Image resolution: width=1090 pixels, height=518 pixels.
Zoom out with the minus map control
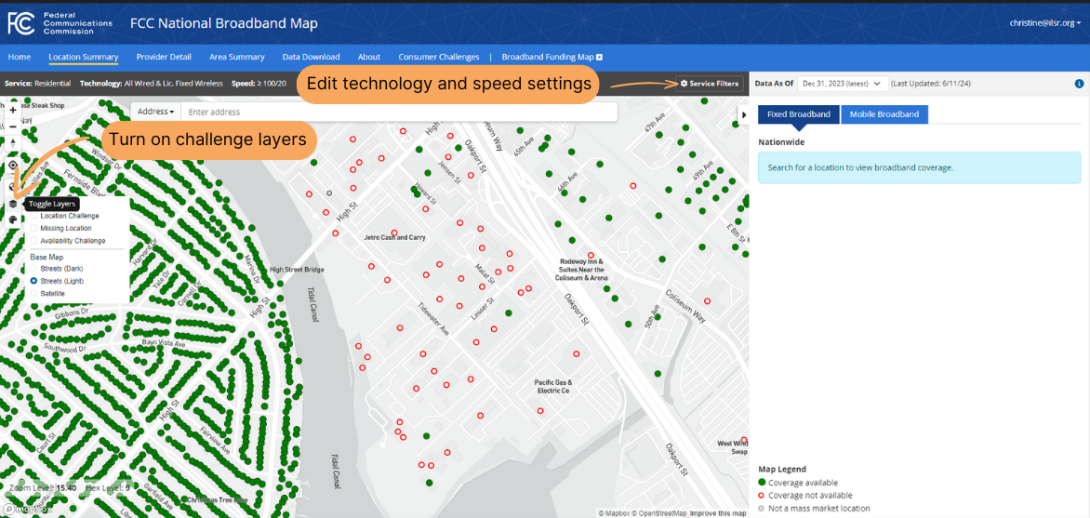(x=13, y=127)
